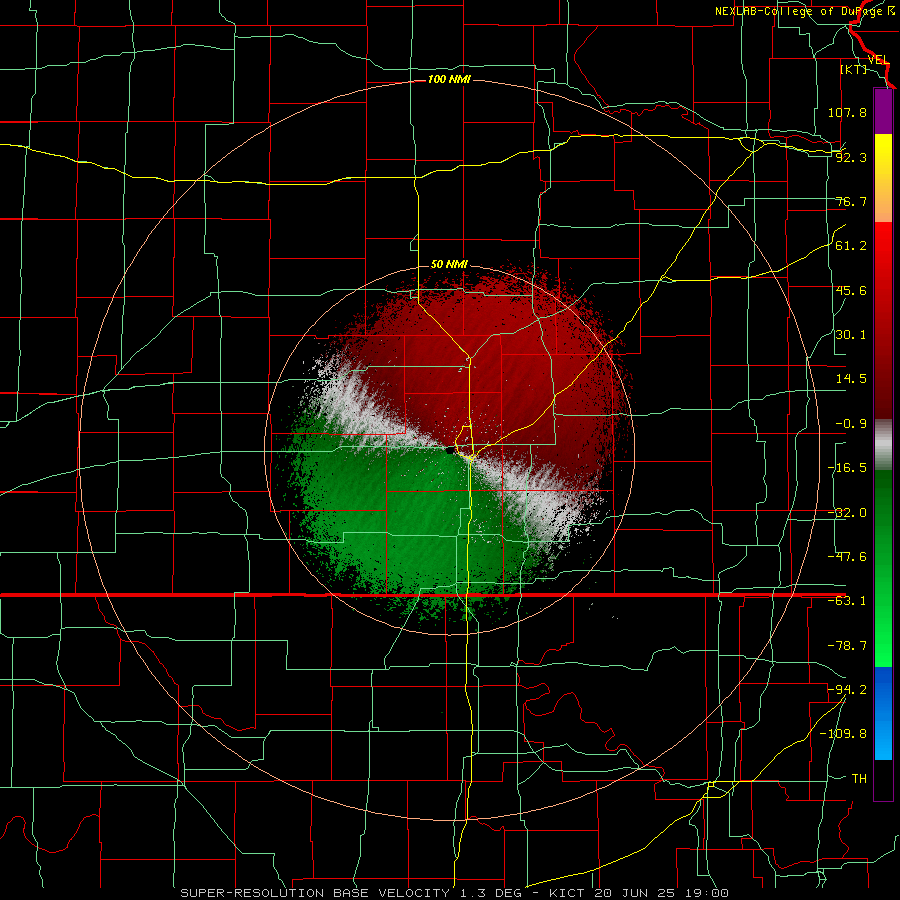
Task: Click the -109.8 scale label
Action: (843, 734)
